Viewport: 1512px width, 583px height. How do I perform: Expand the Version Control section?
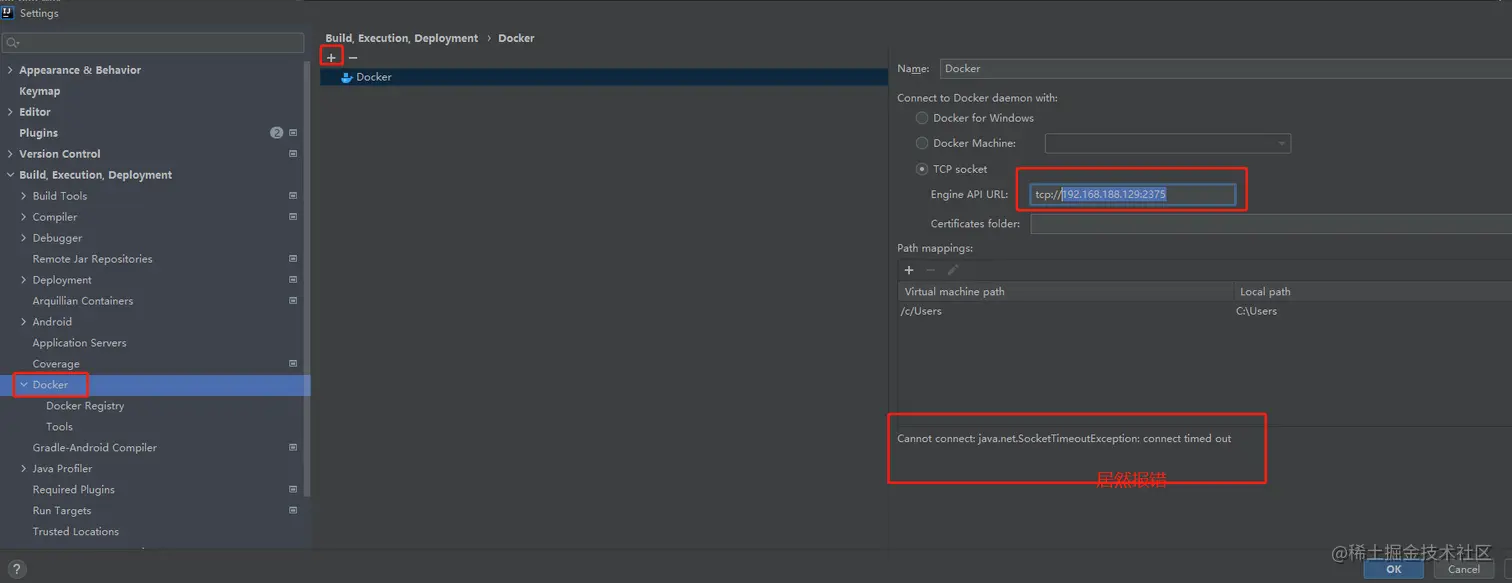[10, 154]
